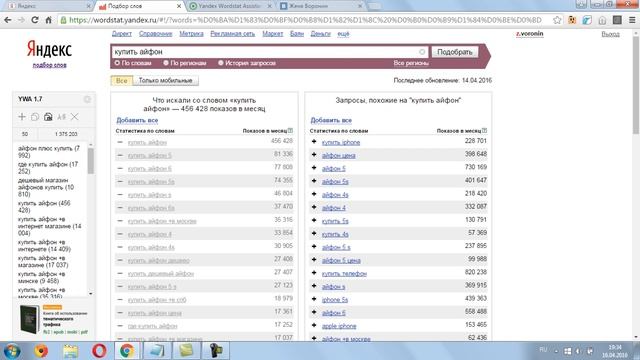Click 'где купить айфон (17 252)' in YWA list
The width and height of the screenshot is (640, 360).
pyautogui.click(x=48, y=168)
